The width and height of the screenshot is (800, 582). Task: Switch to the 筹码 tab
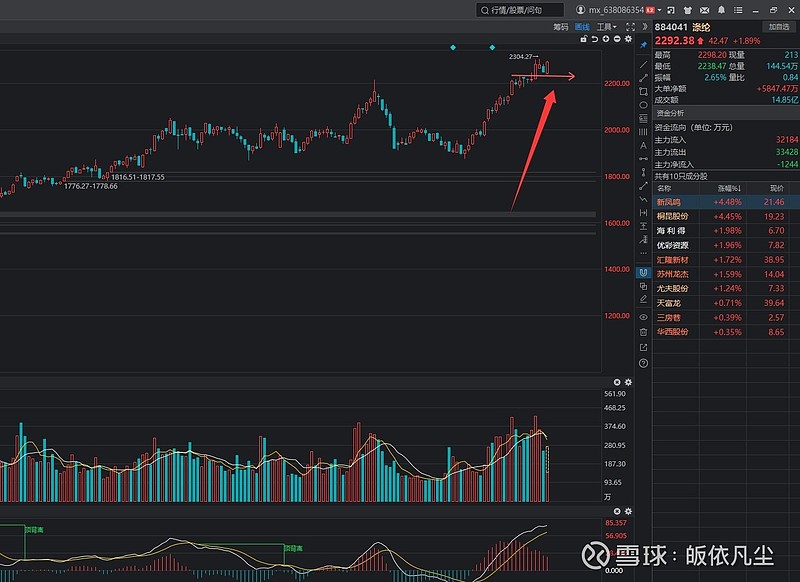pyautogui.click(x=560, y=27)
